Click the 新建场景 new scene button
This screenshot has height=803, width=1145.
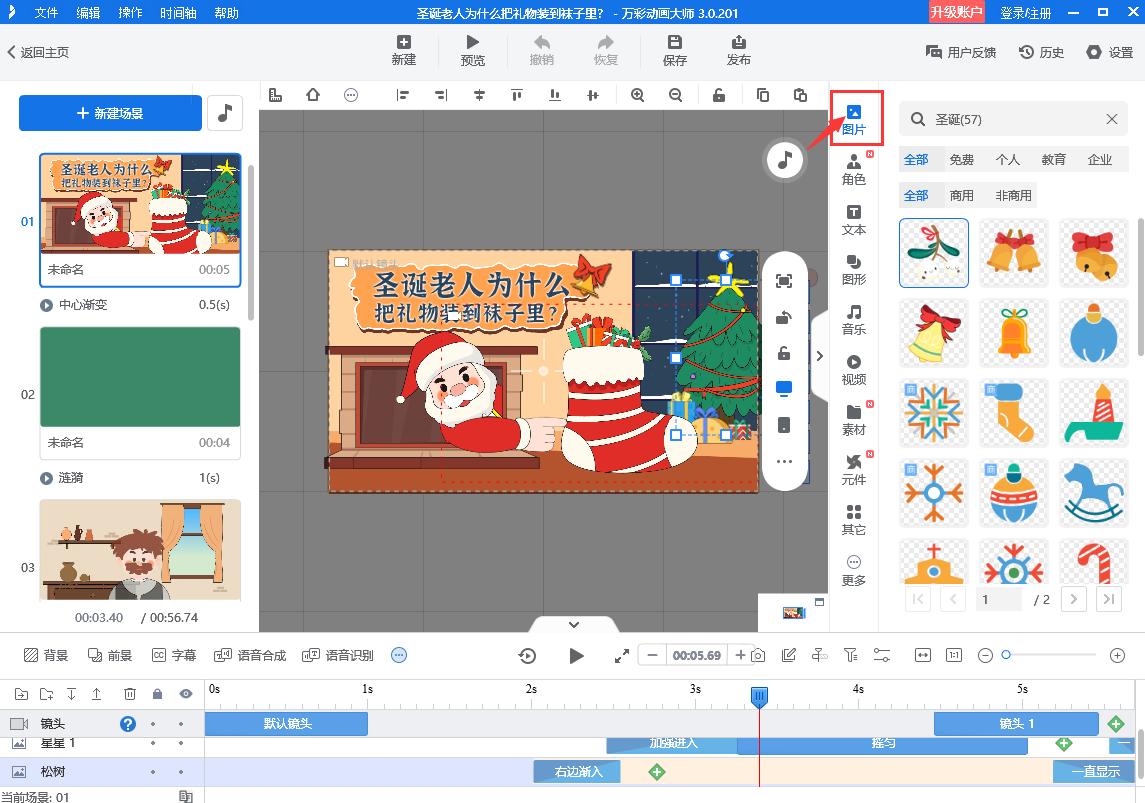click(x=110, y=113)
